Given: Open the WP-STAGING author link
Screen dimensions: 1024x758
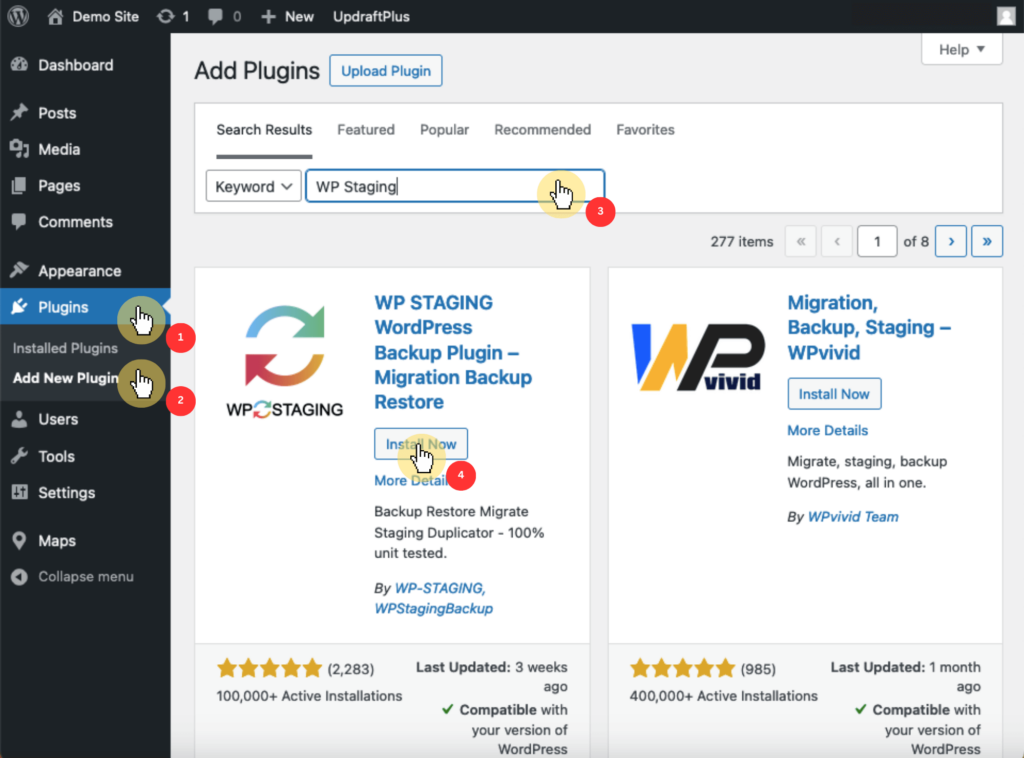Looking at the screenshot, I should click(440, 588).
